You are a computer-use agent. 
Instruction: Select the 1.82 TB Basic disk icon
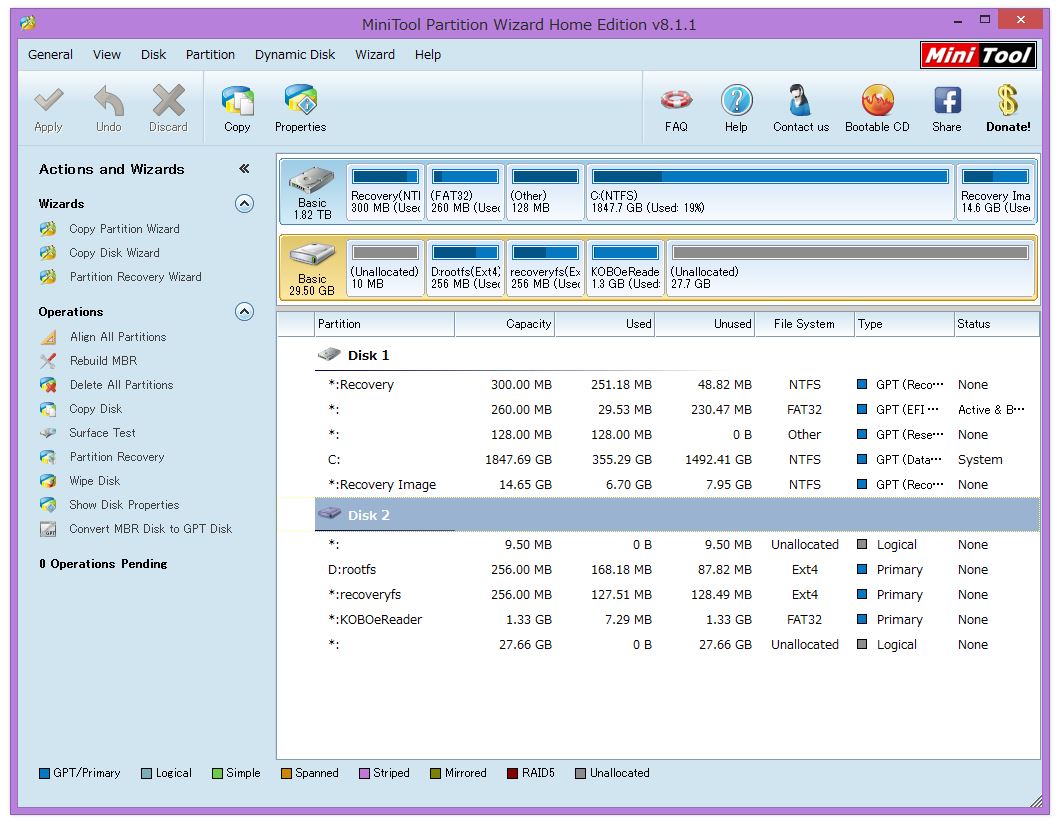tap(312, 181)
